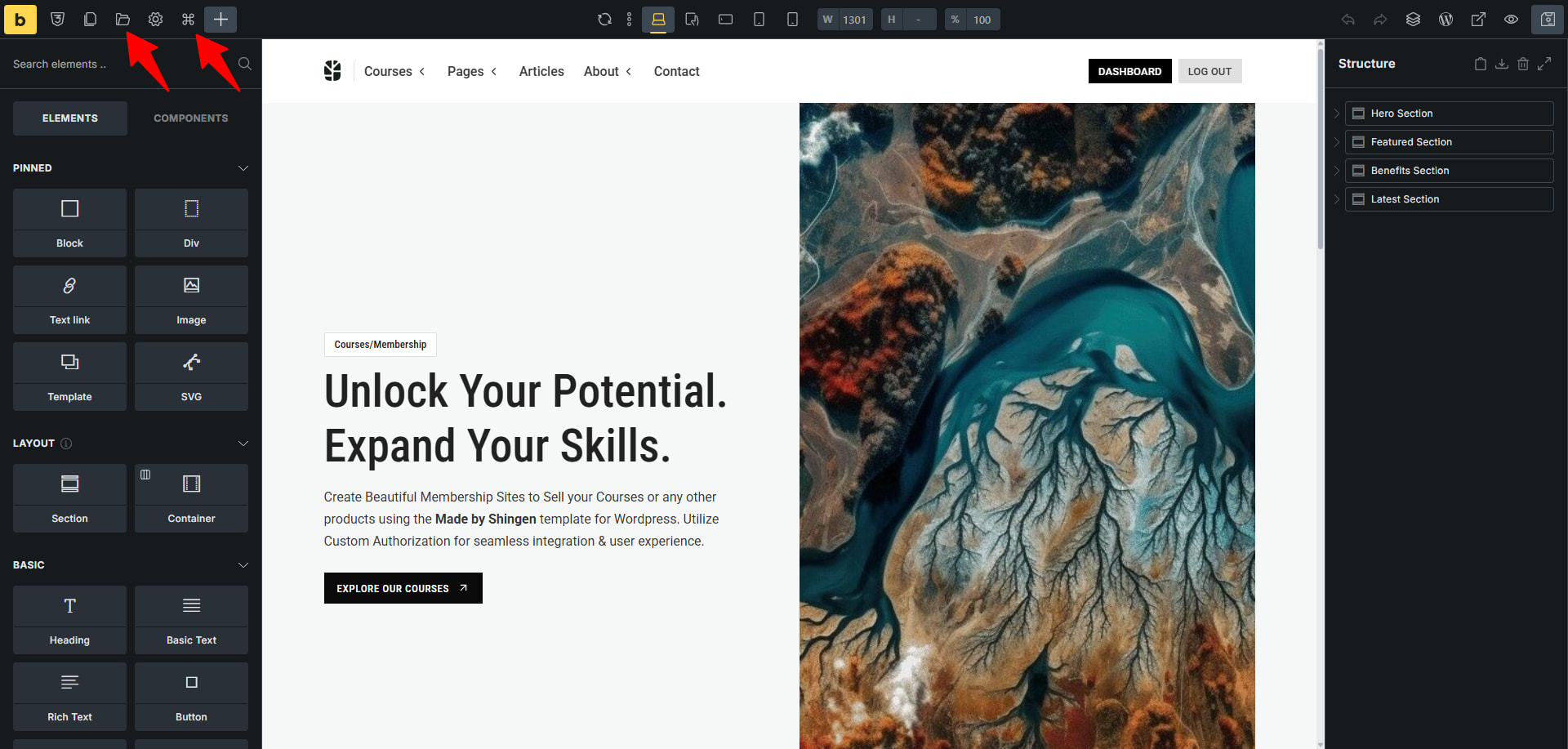Switch to the COMPONENTS tab
Screen dimensions: 1568x749
tap(190, 118)
